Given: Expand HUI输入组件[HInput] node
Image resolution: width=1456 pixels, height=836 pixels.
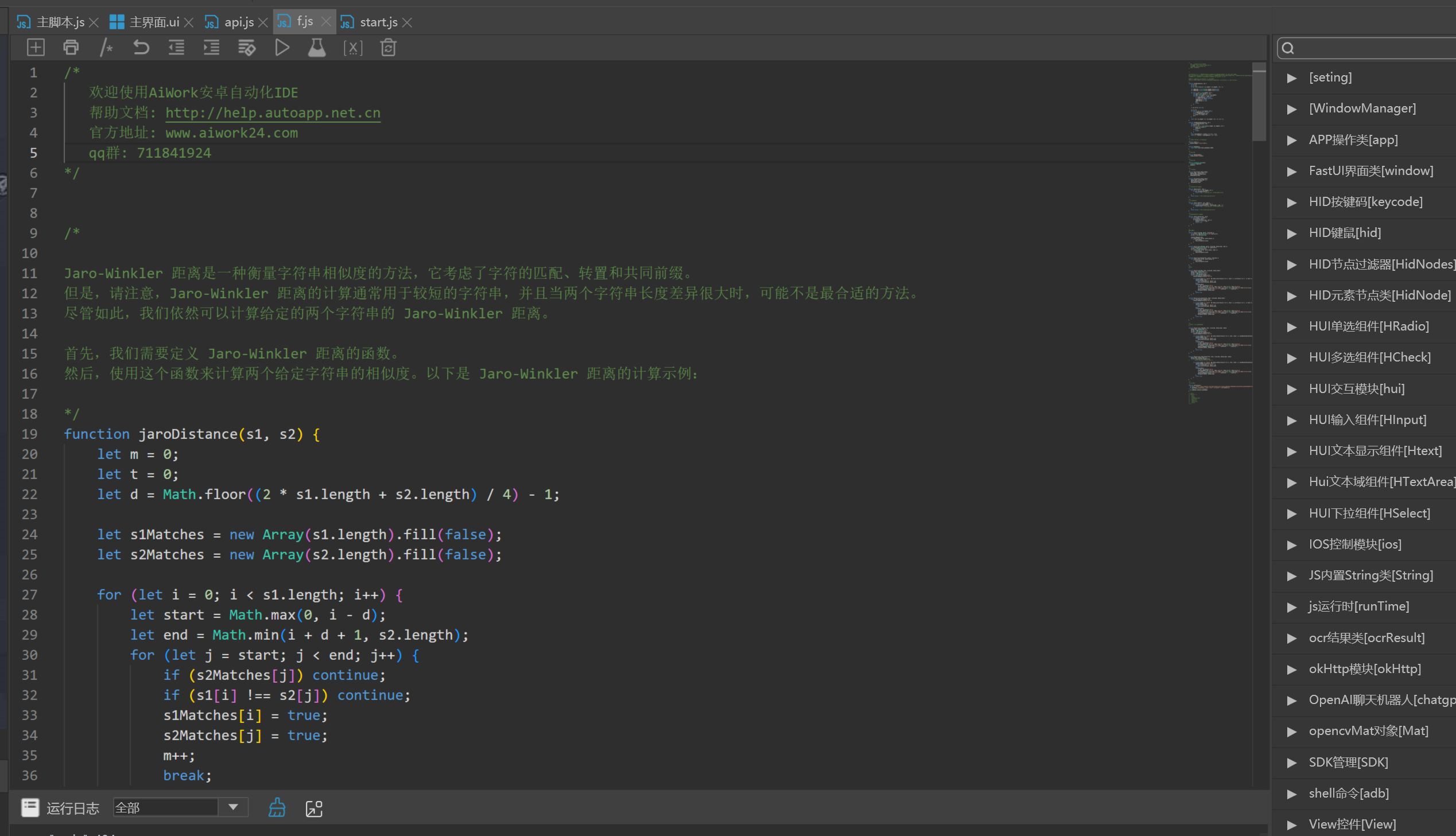Looking at the screenshot, I should [x=1292, y=421].
